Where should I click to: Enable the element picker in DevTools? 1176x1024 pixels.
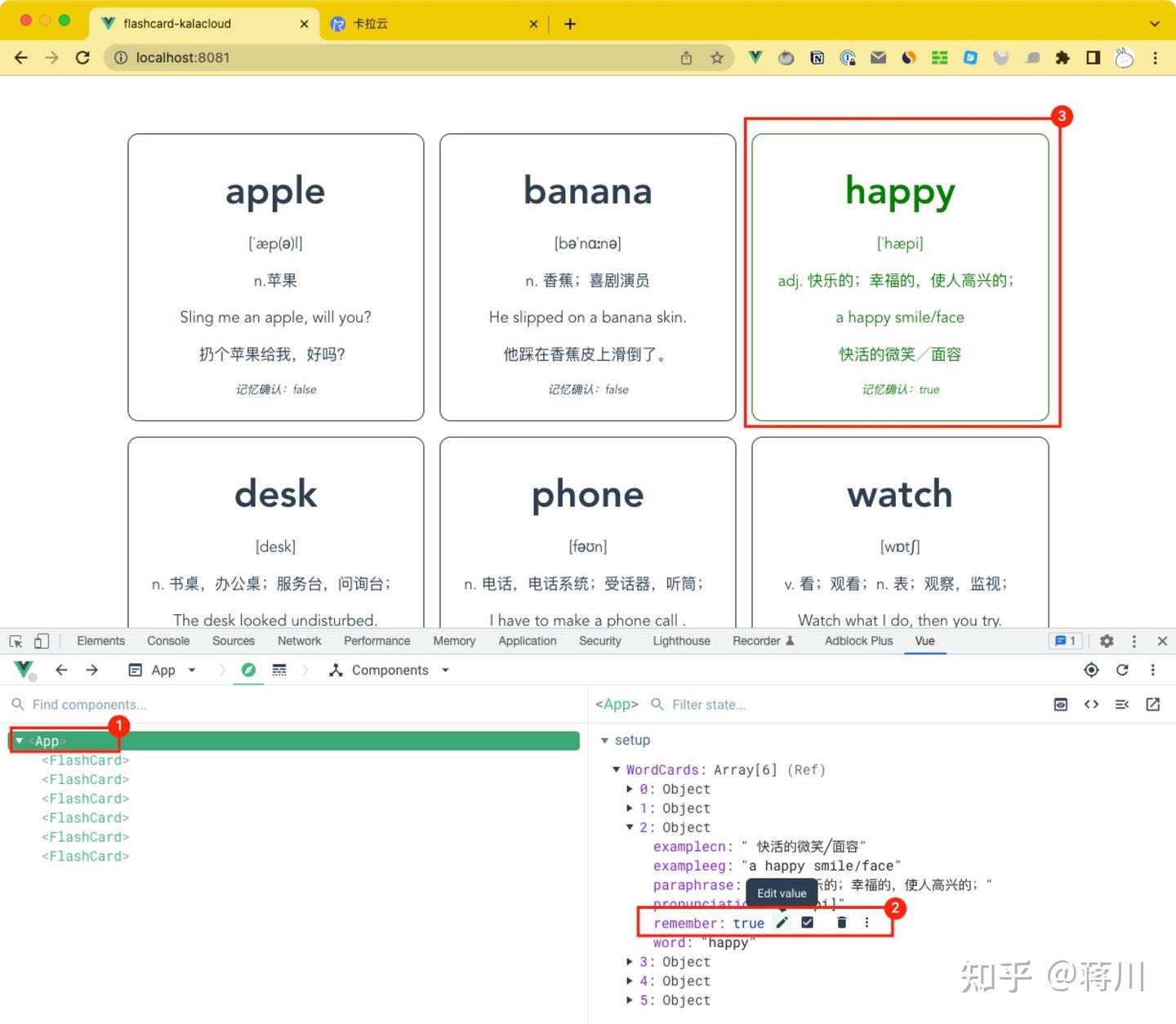[x=15, y=641]
